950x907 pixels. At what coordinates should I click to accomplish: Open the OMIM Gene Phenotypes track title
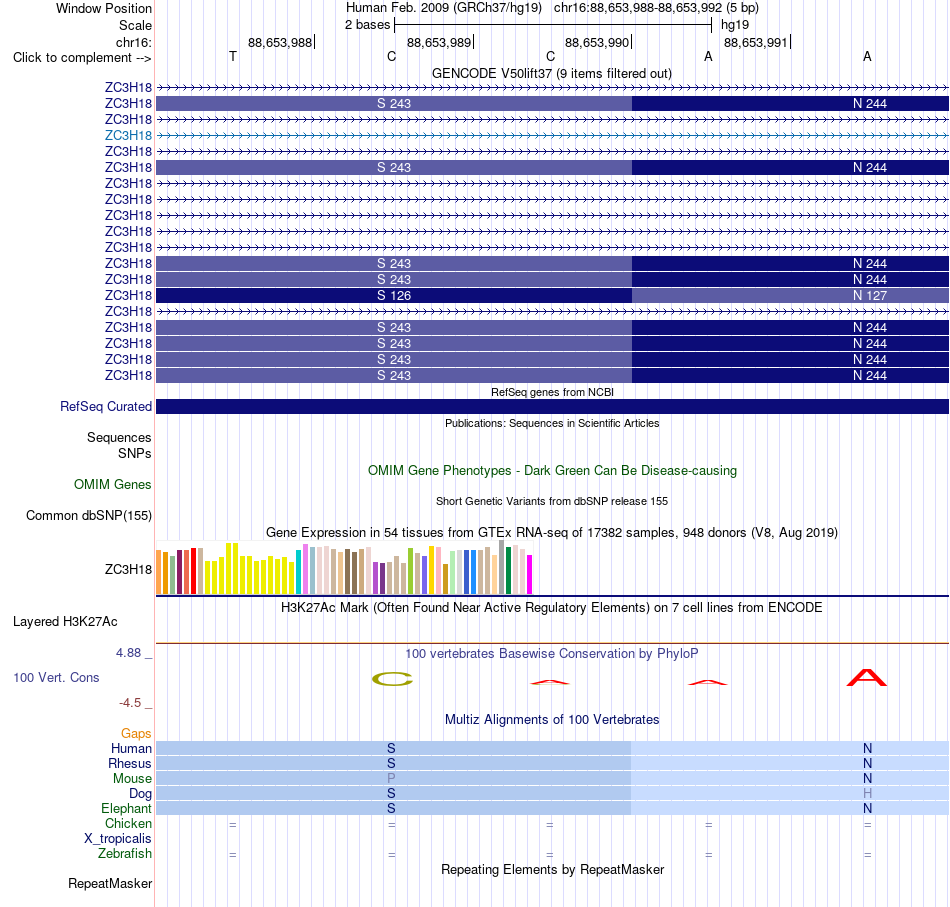point(552,471)
